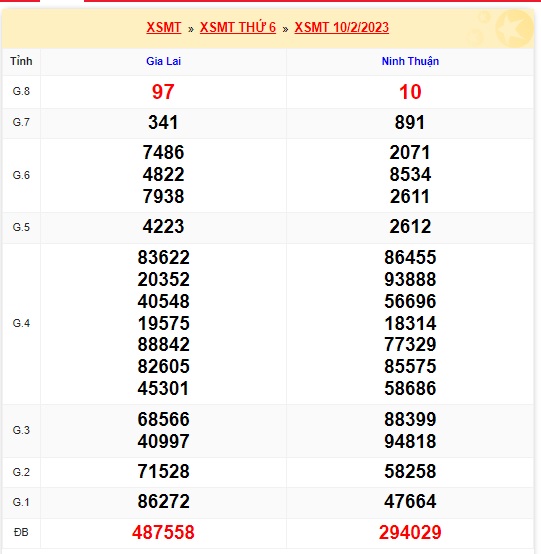The height and width of the screenshot is (554, 541).
Task: Click Gia Lai number 19575
Action: [163, 323]
